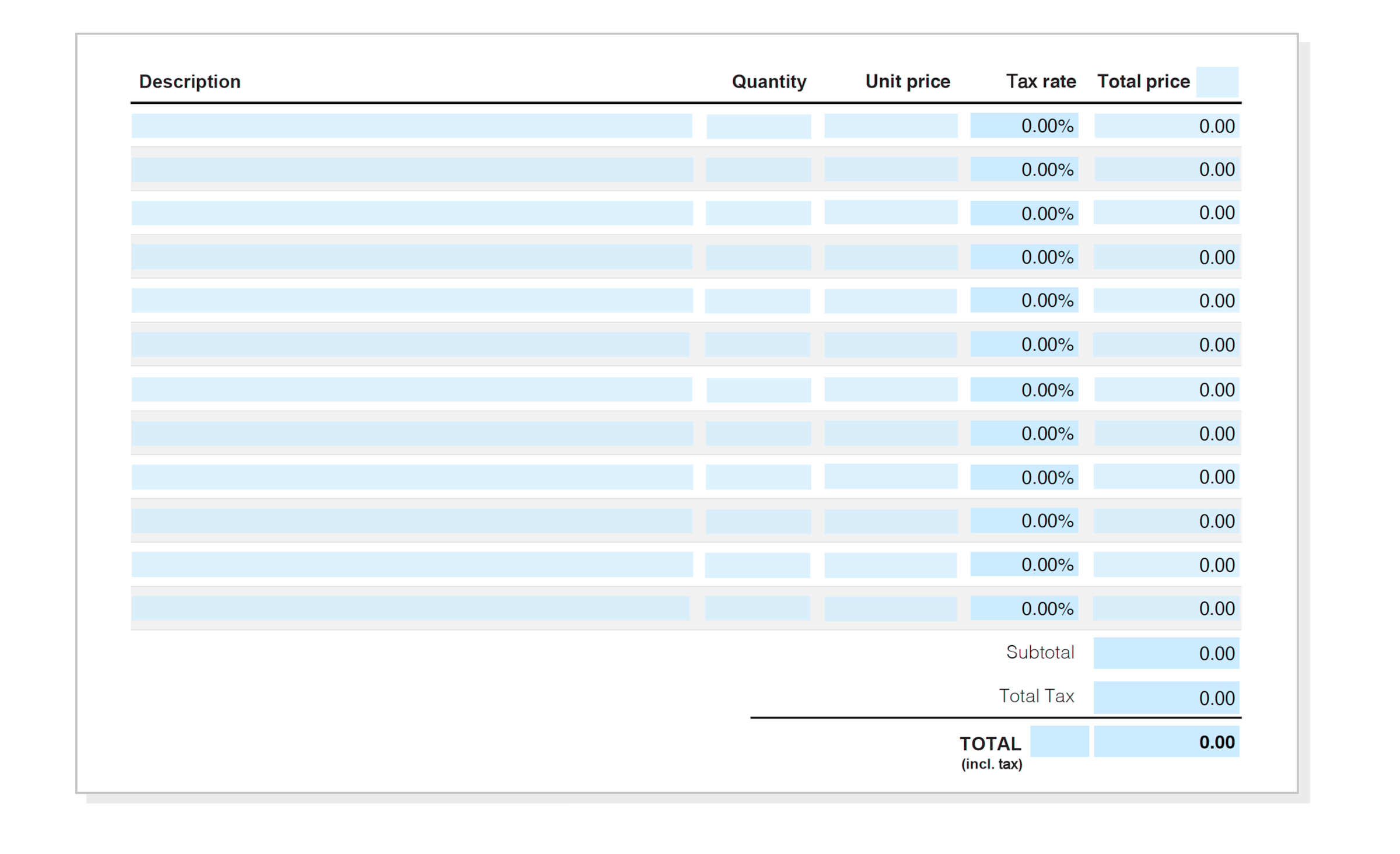
Task: Click the first row Quantity field
Action: pos(758,125)
